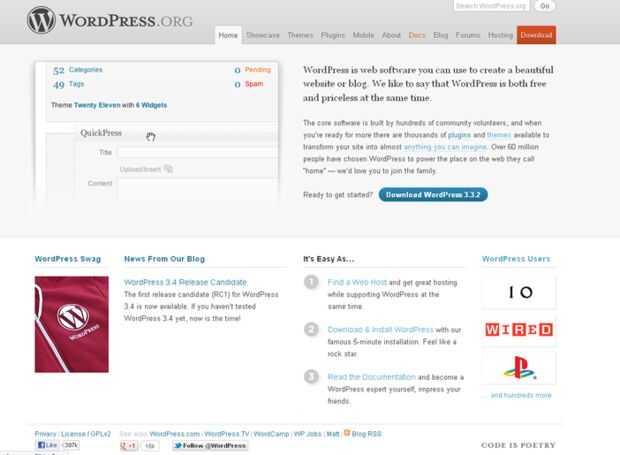The height and width of the screenshot is (455, 620).
Task: Click the Tags link in the dashboard preview
Action: [76, 84]
